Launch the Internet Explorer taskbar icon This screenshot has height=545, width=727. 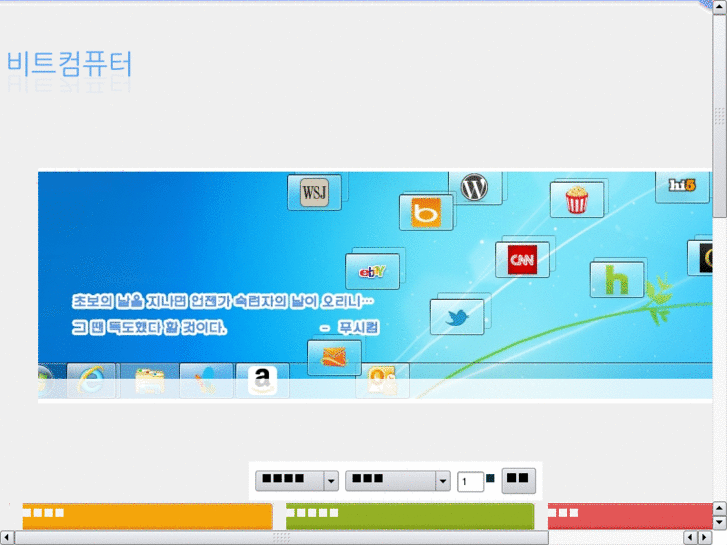pos(91,381)
